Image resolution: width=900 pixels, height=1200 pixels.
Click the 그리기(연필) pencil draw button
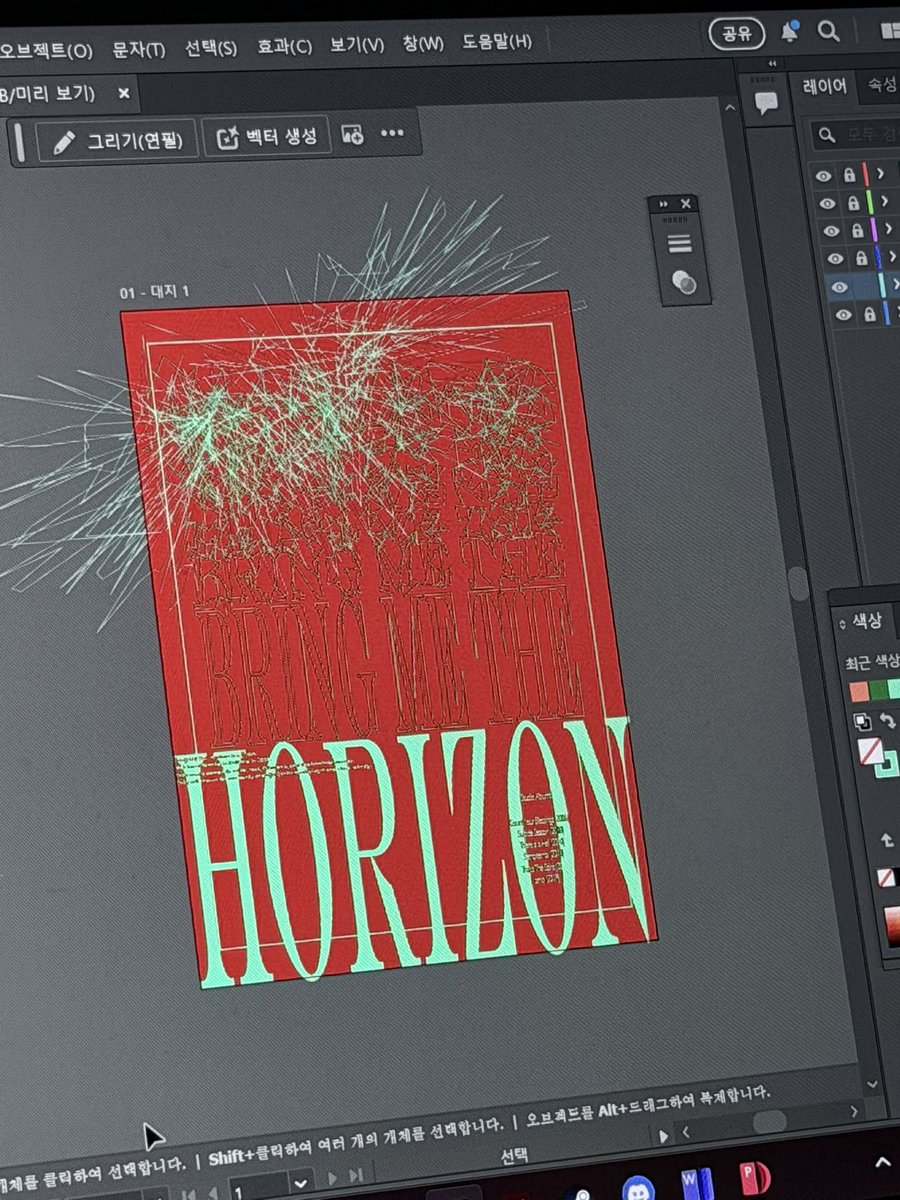pyautogui.click(x=117, y=141)
